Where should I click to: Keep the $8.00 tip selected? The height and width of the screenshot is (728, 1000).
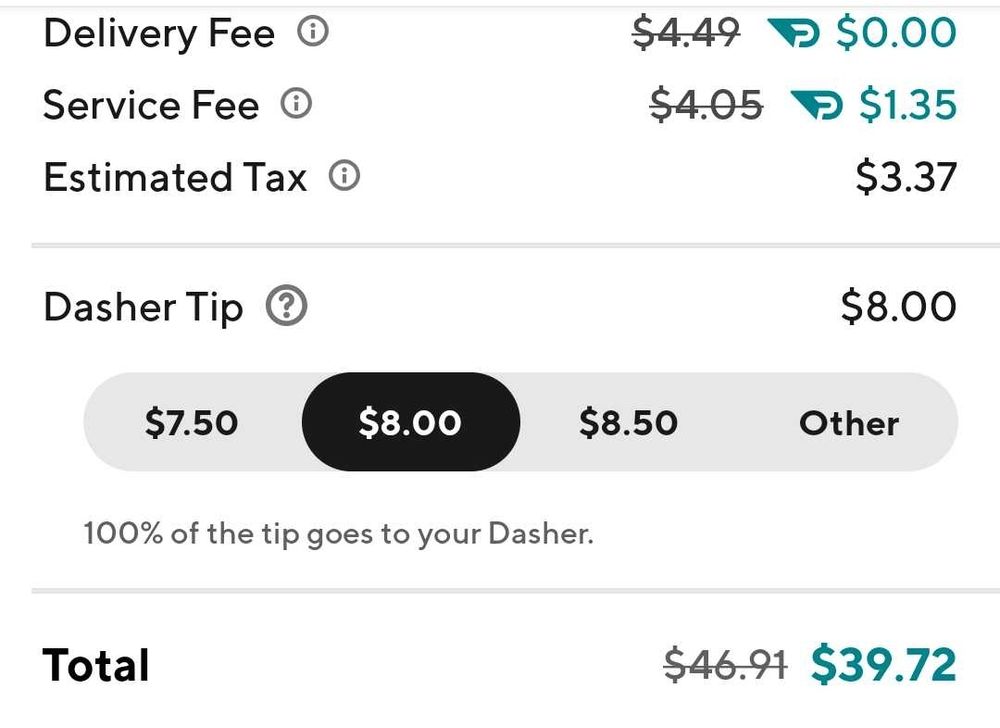click(410, 422)
